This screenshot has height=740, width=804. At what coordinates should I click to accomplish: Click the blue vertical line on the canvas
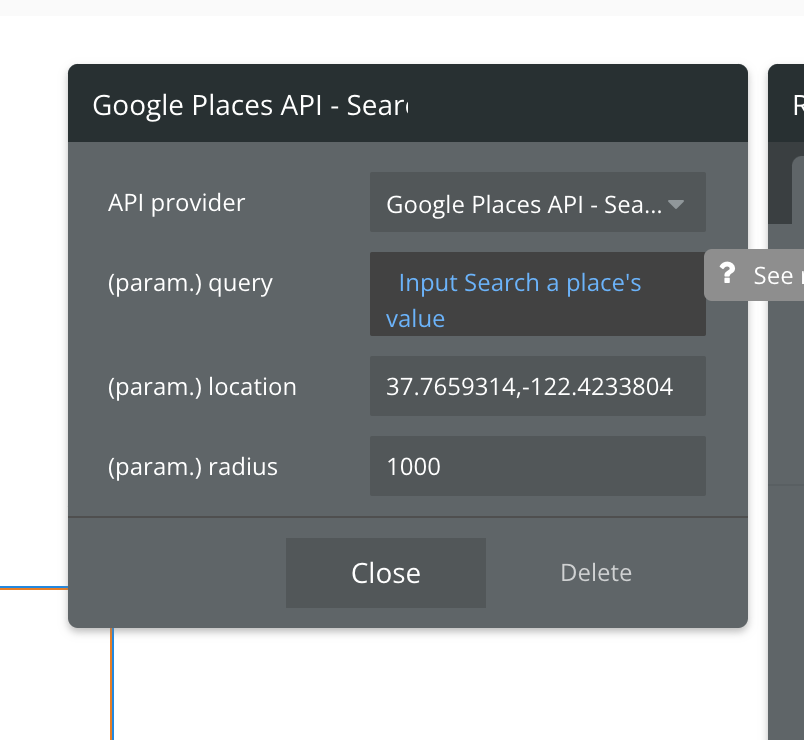point(112,685)
